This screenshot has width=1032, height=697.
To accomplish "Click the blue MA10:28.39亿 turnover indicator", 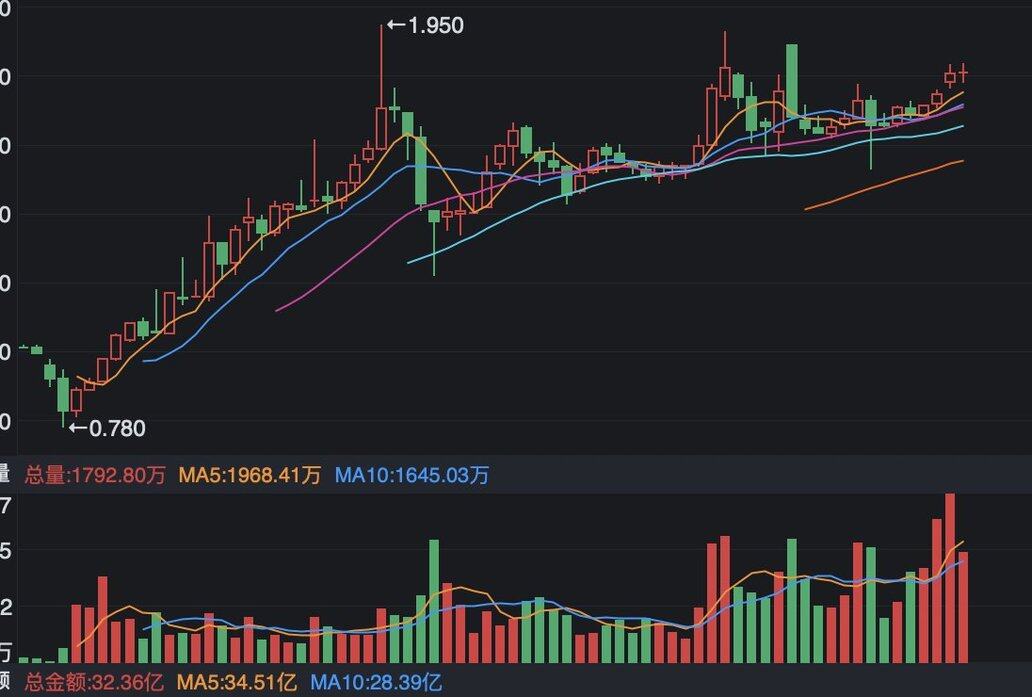I will [376, 684].
